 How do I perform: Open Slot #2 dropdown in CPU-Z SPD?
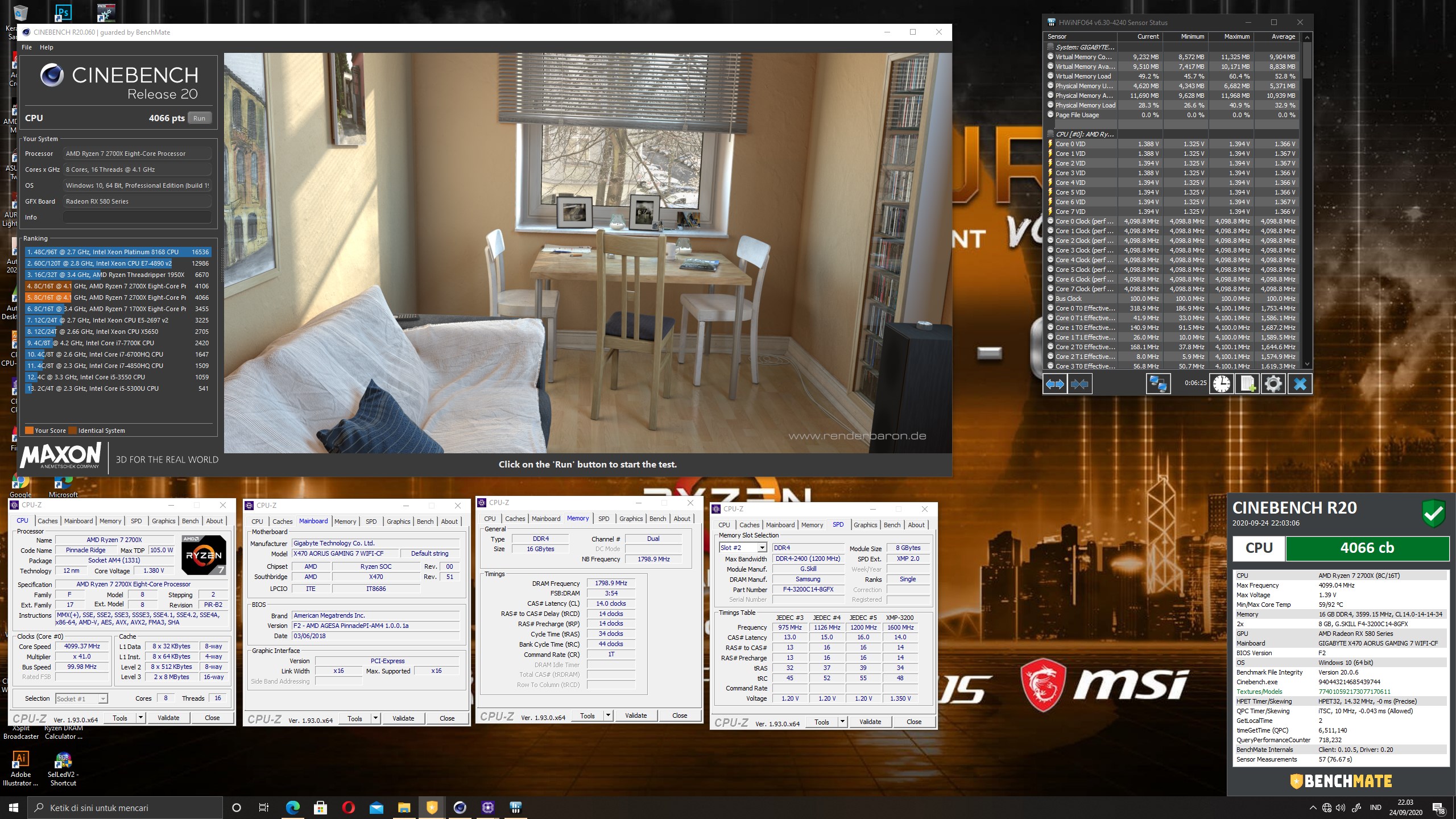click(743, 548)
